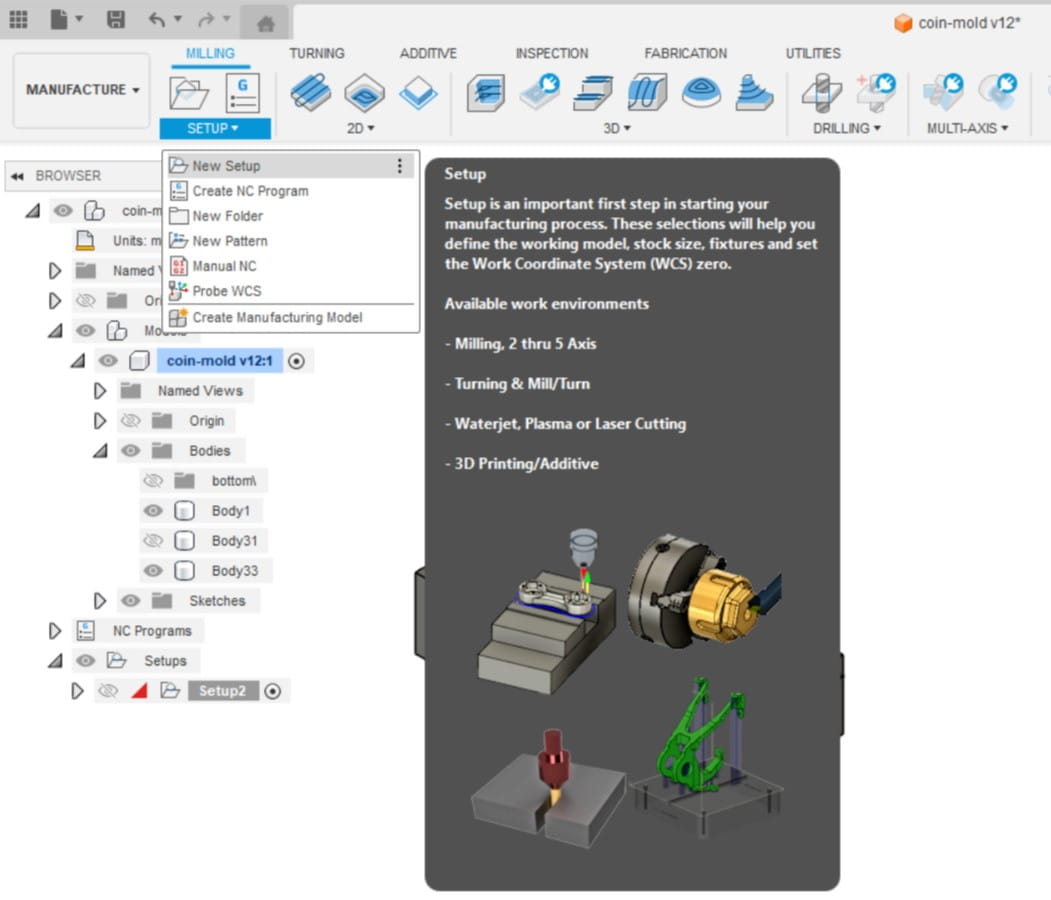This screenshot has height=900, width=1051.
Task: Hide the Bodies folder
Action: pos(131,451)
